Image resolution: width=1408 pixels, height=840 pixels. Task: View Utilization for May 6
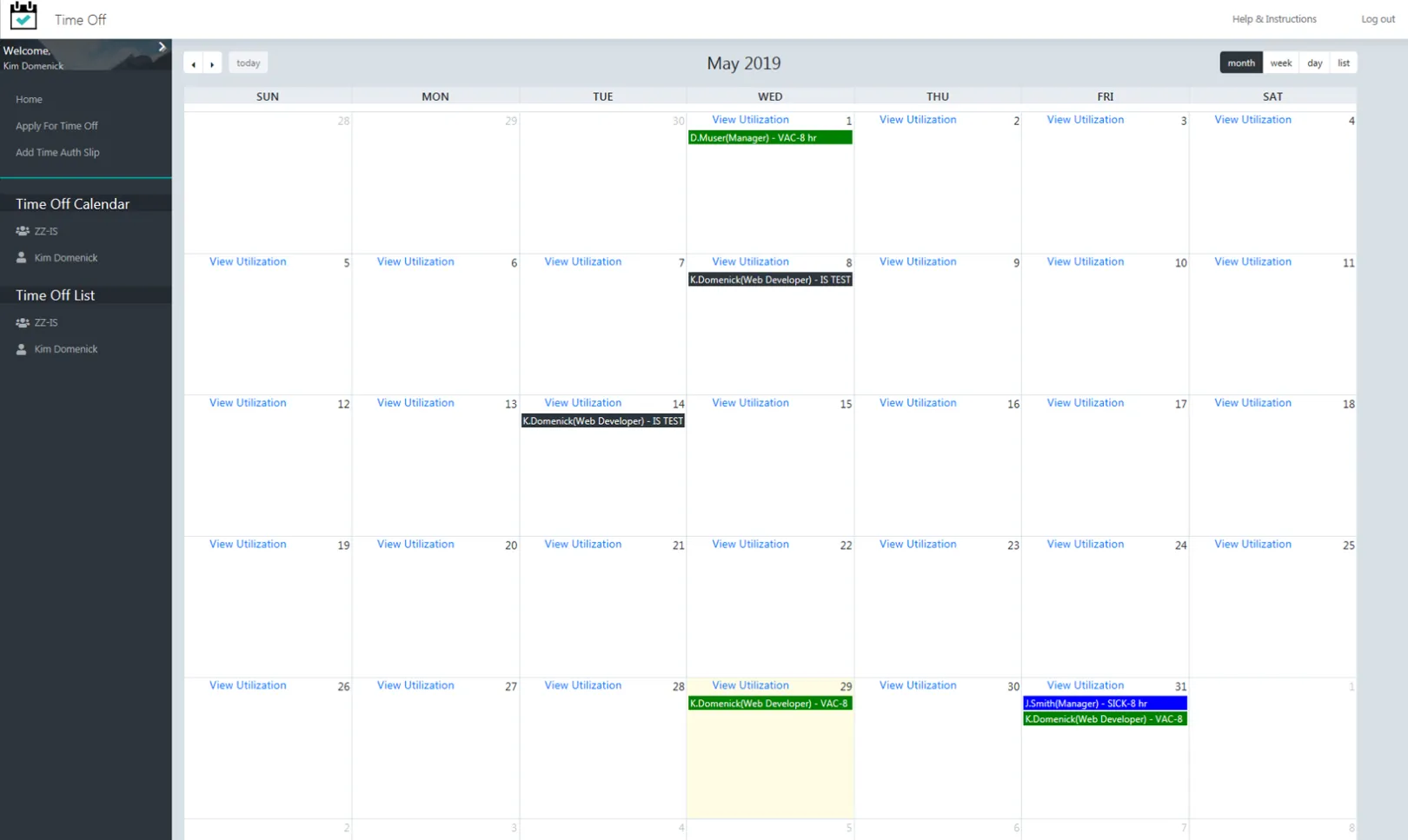coord(415,261)
